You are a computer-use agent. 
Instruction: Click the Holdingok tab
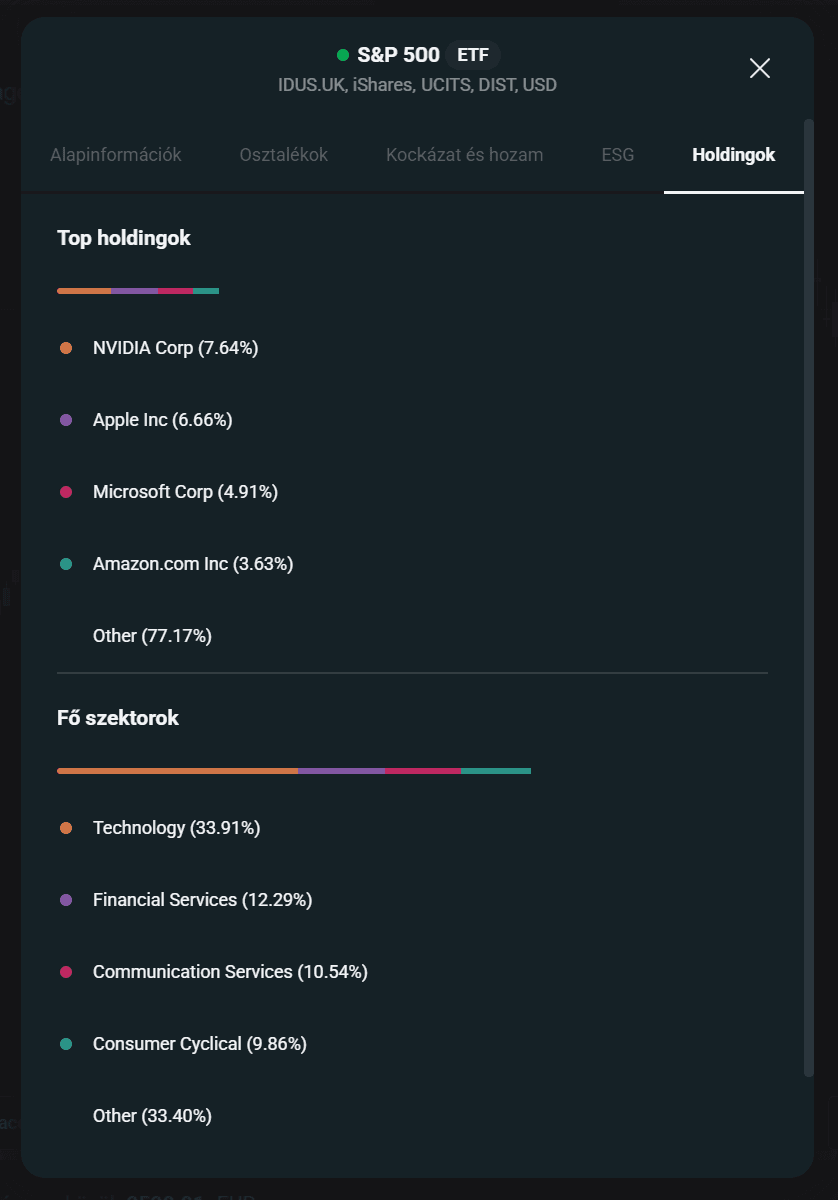[733, 155]
